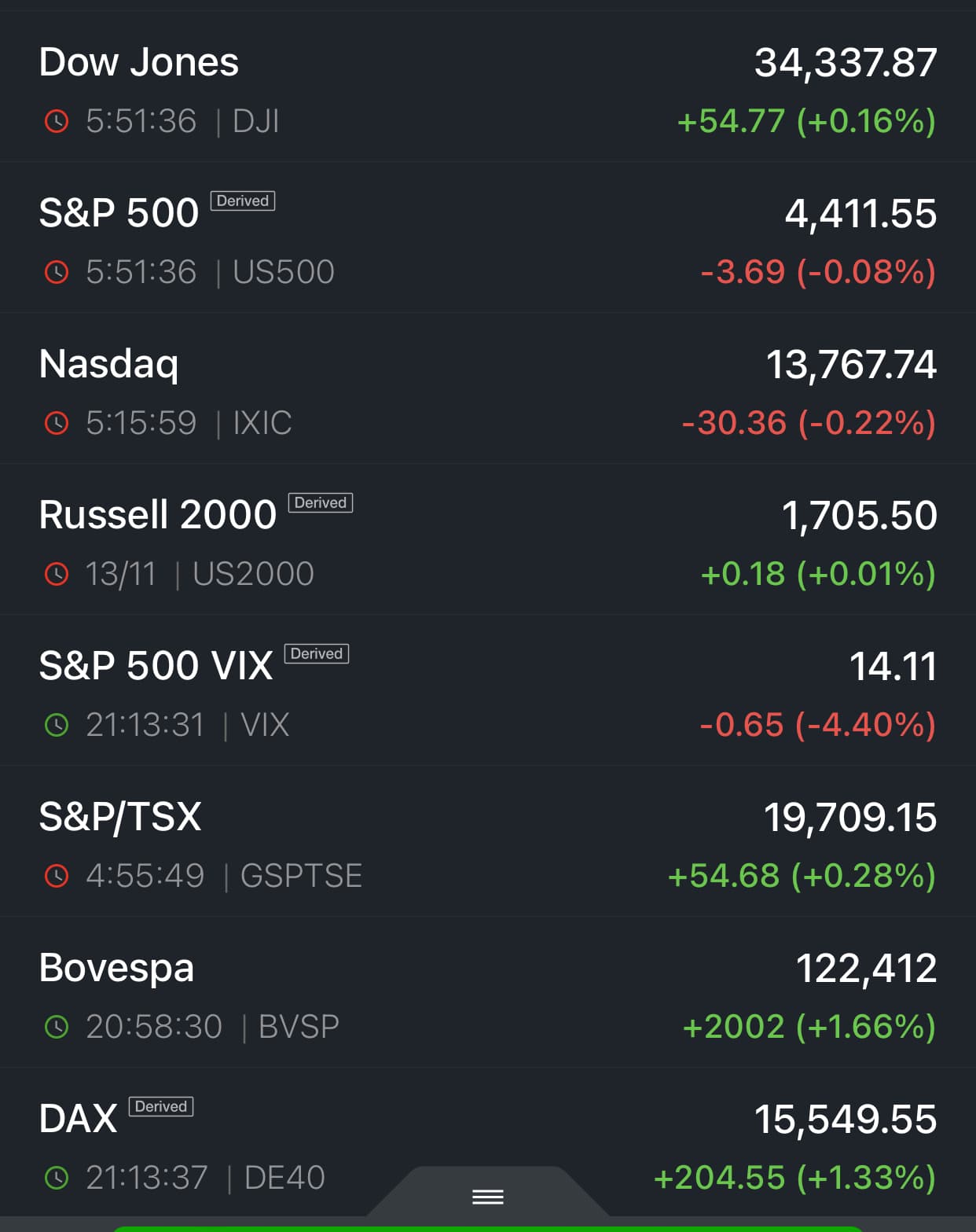The image size is (976, 1232).
Task: Click the Derived badge next to Russell 2000
Action: [321, 503]
